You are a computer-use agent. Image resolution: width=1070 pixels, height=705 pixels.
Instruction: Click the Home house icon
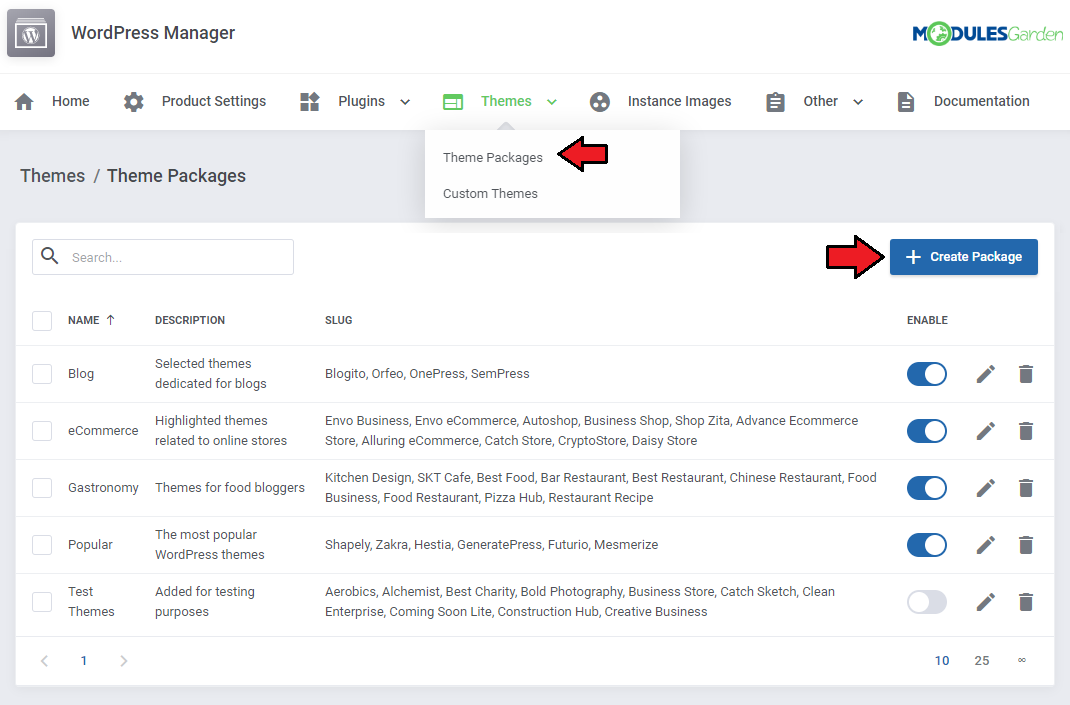(24, 102)
